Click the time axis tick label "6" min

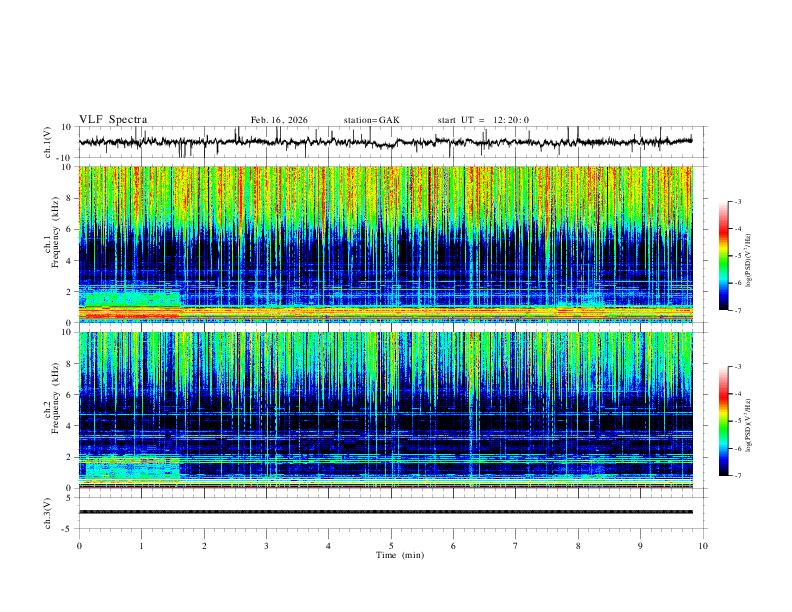[454, 546]
